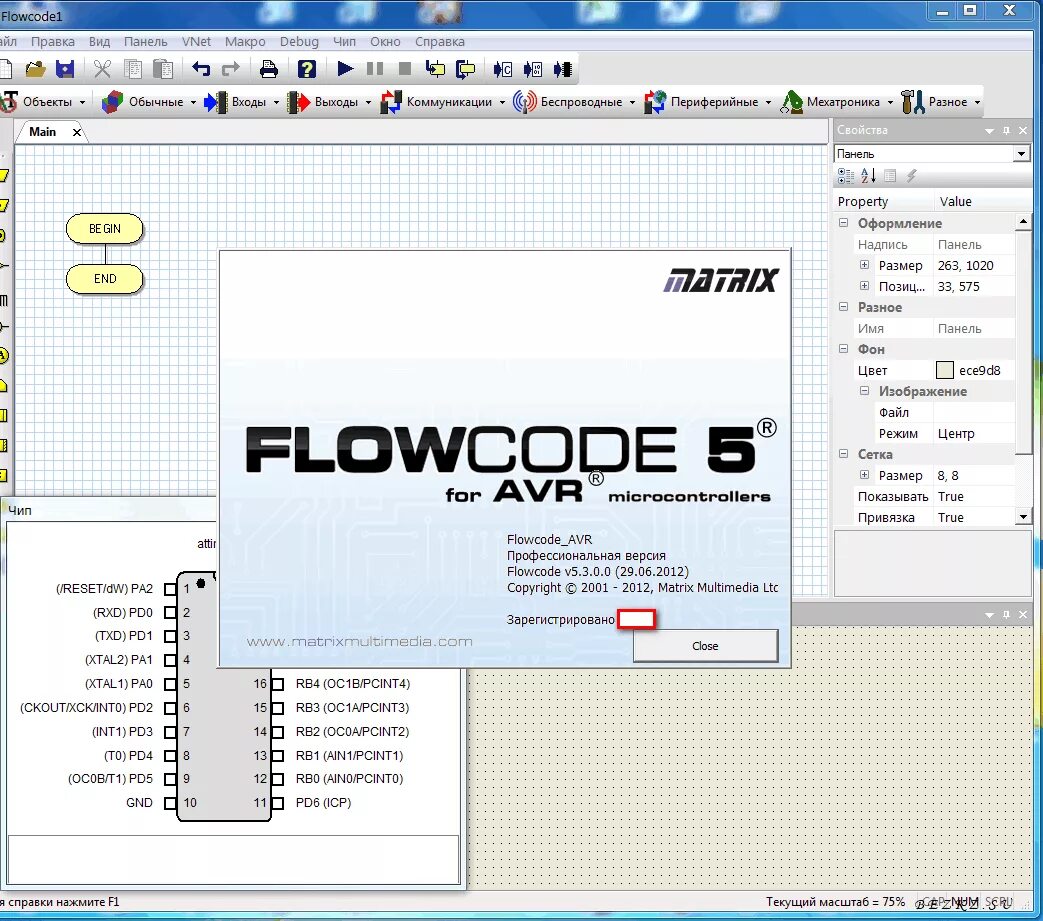Redo the last undone action

pos(230,68)
